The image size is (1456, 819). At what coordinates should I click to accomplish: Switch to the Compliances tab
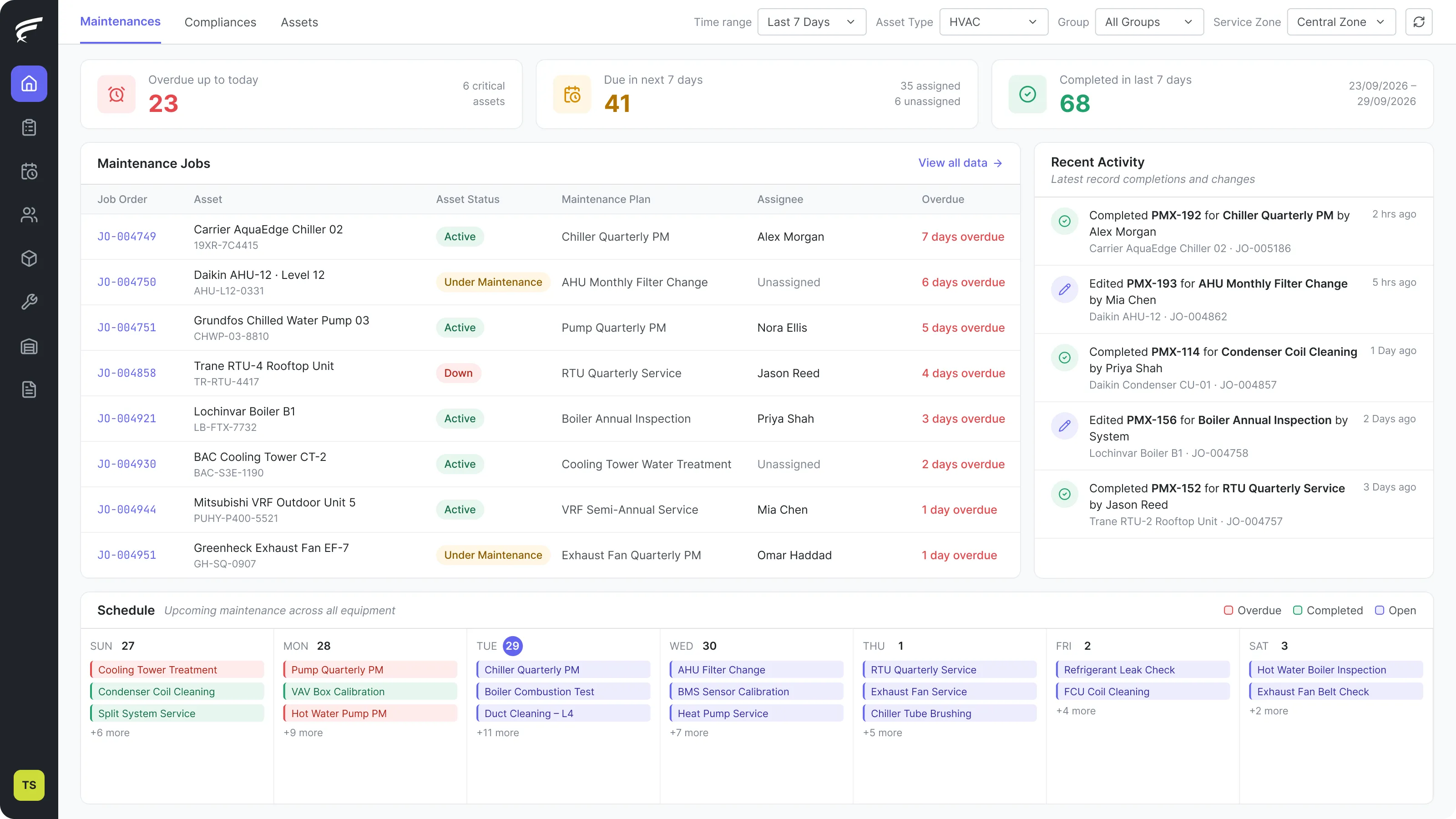(x=220, y=22)
